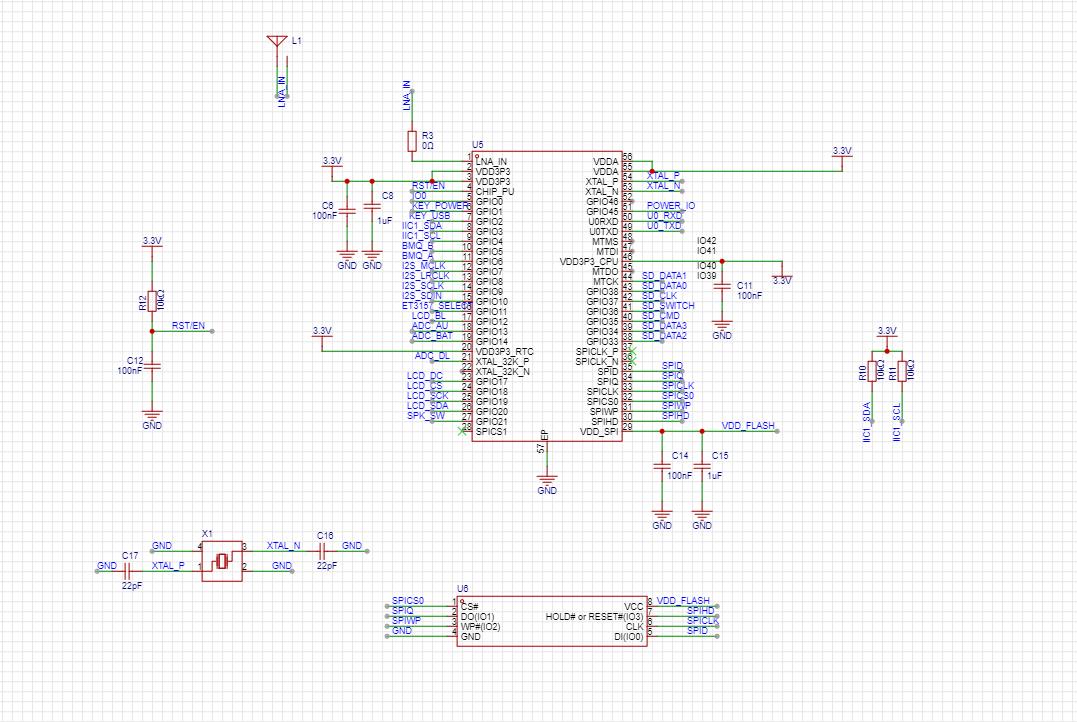Screen dimensions: 1077x722
Task: Click the XTAL_32K_P pin name
Action: pos(502,361)
